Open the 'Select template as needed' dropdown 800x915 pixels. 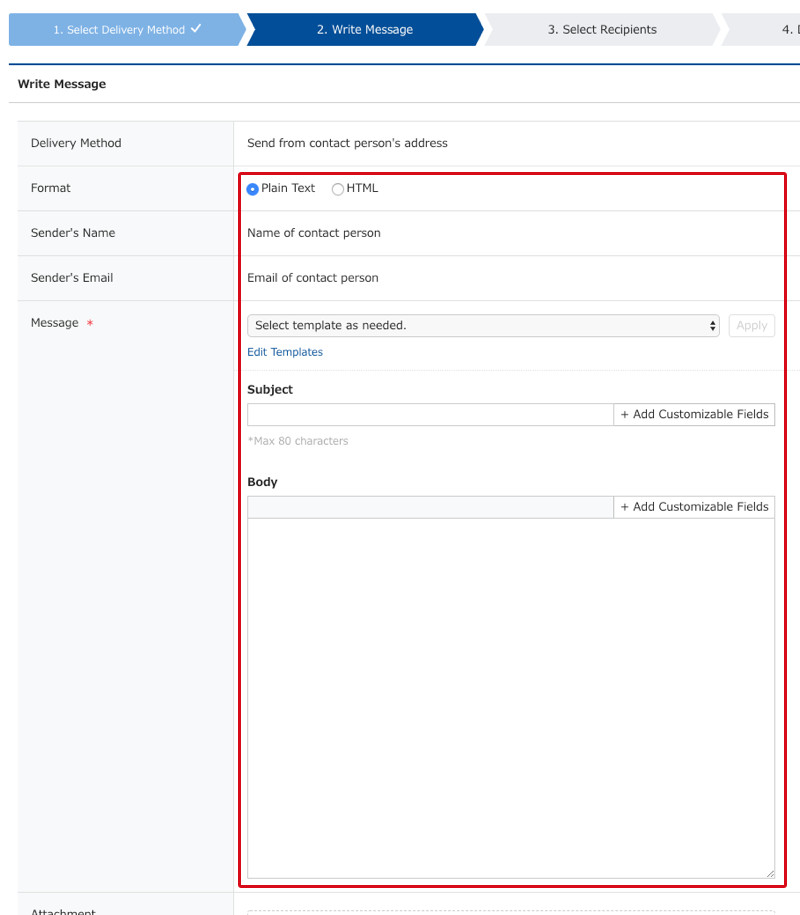point(483,326)
